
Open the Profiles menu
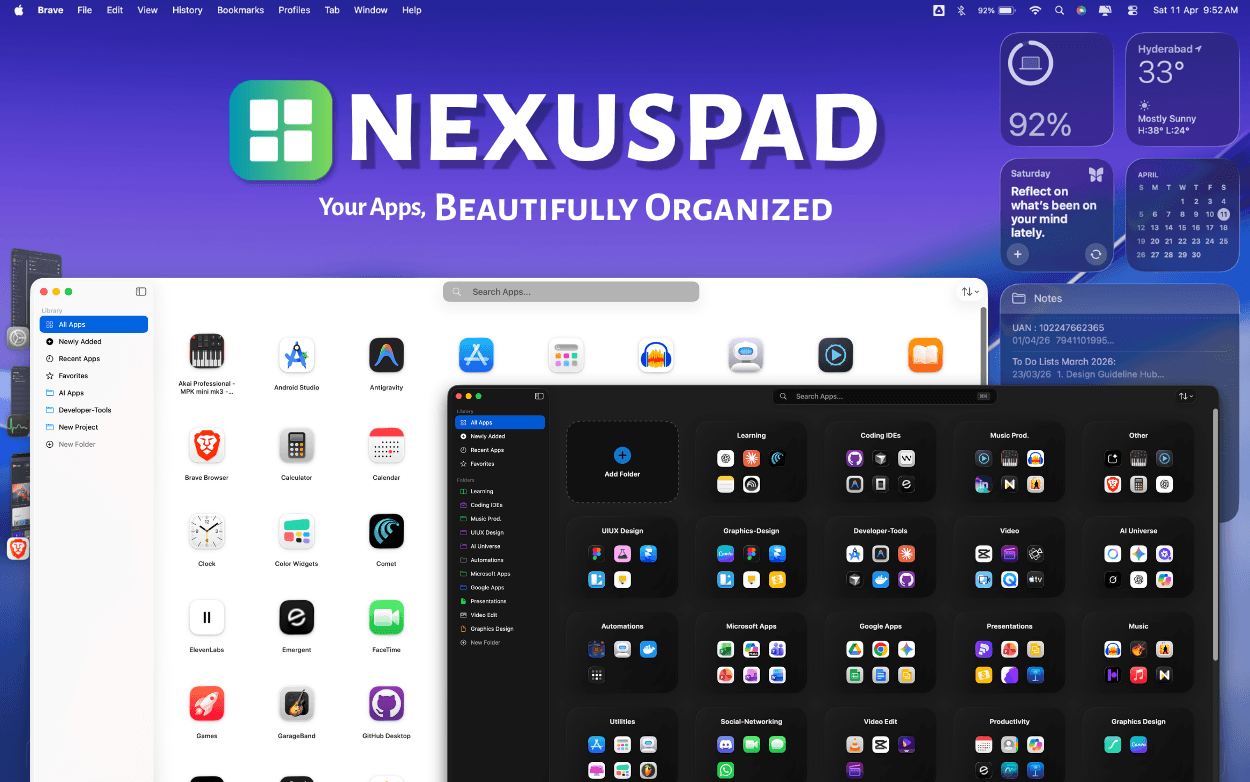[294, 10]
